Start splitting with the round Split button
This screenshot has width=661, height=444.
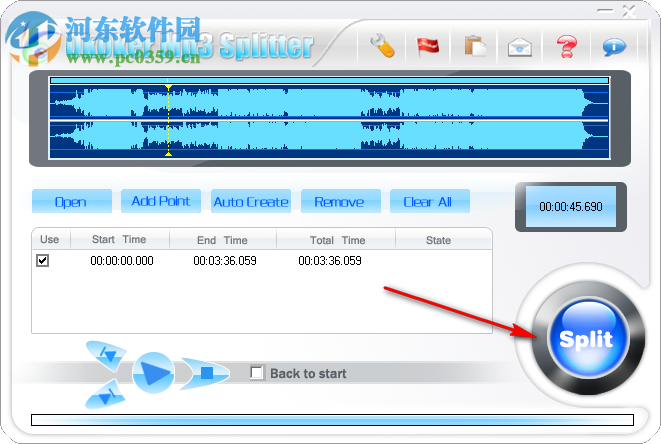coord(587,338)
